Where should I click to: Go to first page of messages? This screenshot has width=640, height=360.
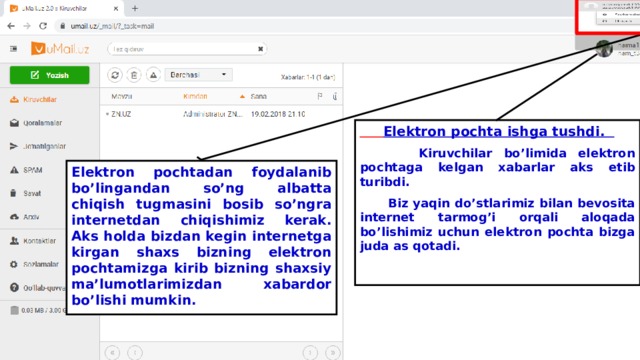[x=112, y=353]
